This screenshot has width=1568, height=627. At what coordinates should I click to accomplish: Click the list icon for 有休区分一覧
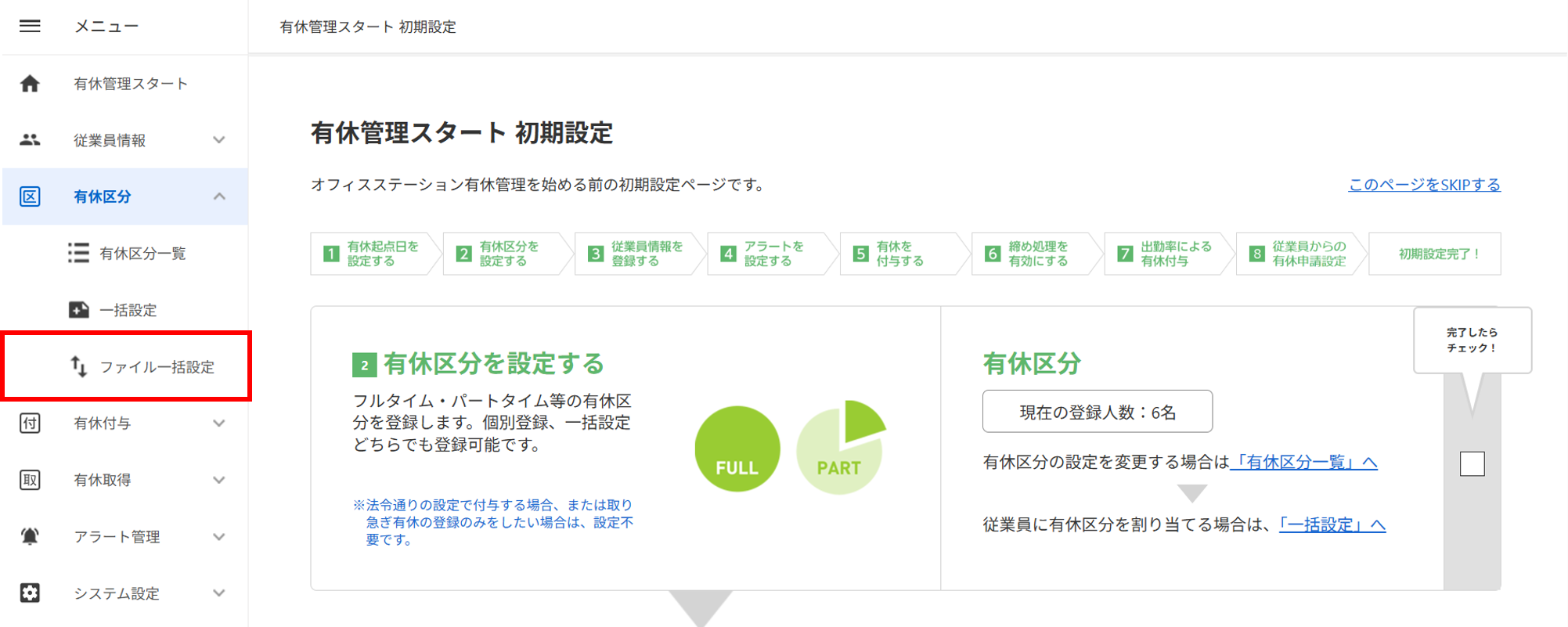[78, 253]
